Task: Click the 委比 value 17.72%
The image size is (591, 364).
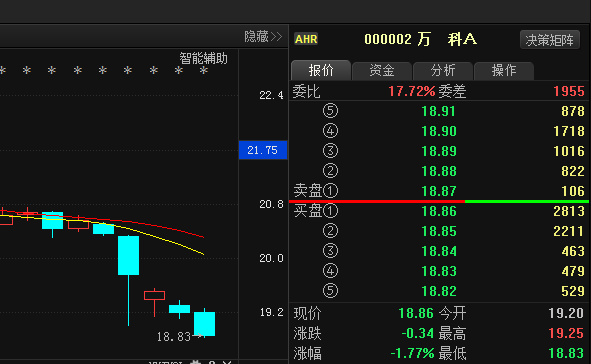Action: pyautogui.click(x=412, y=91)
